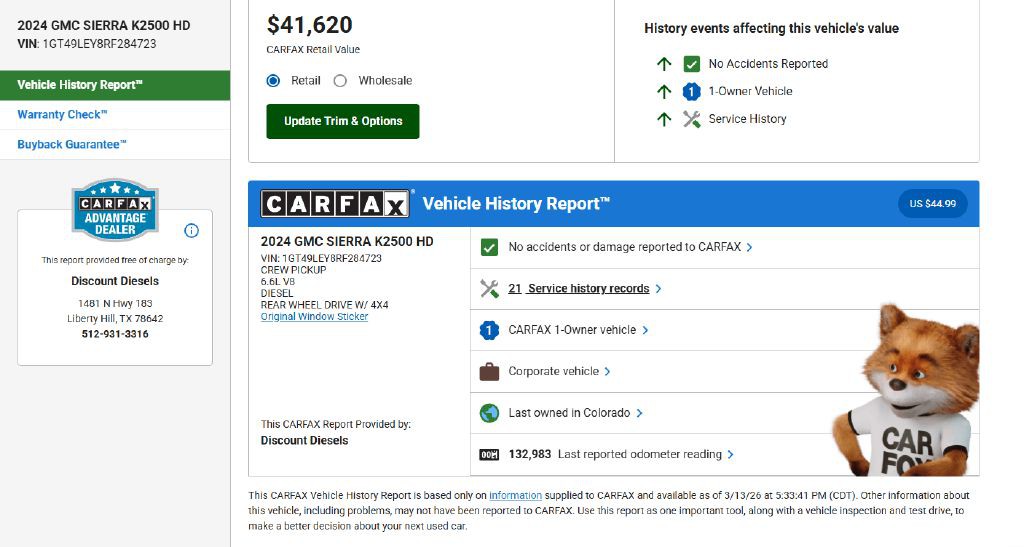The image size is (1024, 547).
Task: Click the US $44.99 price badge
Action: tap(932, 204)
